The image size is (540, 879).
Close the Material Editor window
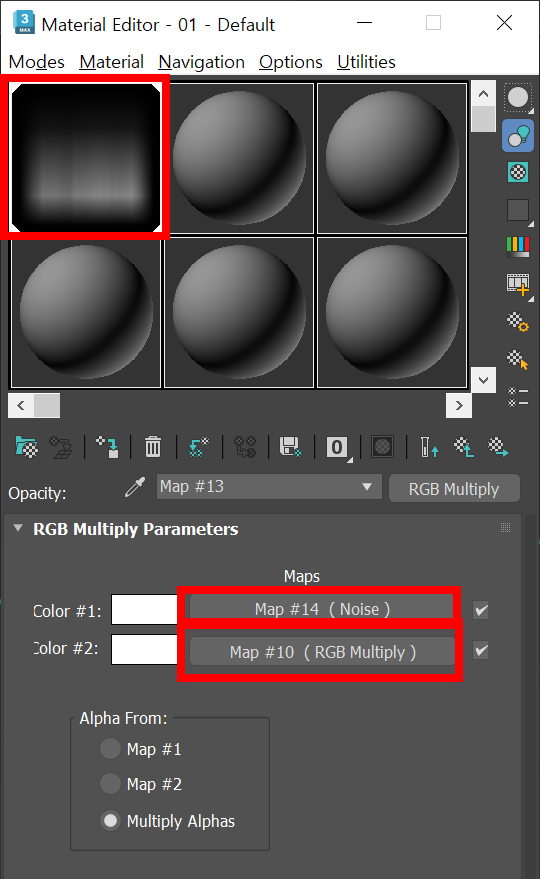click(x=505, y=23)
